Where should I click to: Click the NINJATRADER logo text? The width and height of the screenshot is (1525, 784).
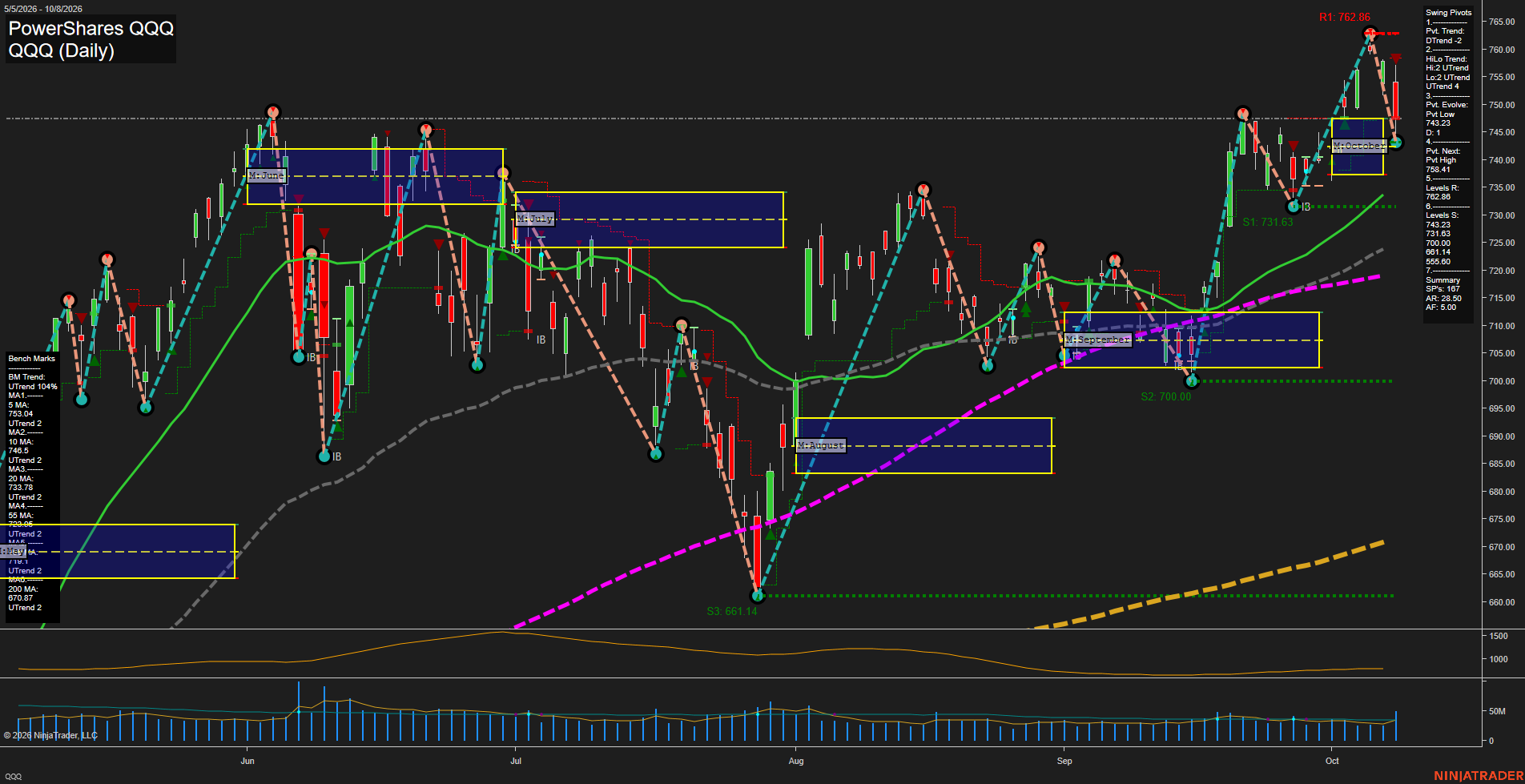pyautogui.click(x=1479, y=776)
